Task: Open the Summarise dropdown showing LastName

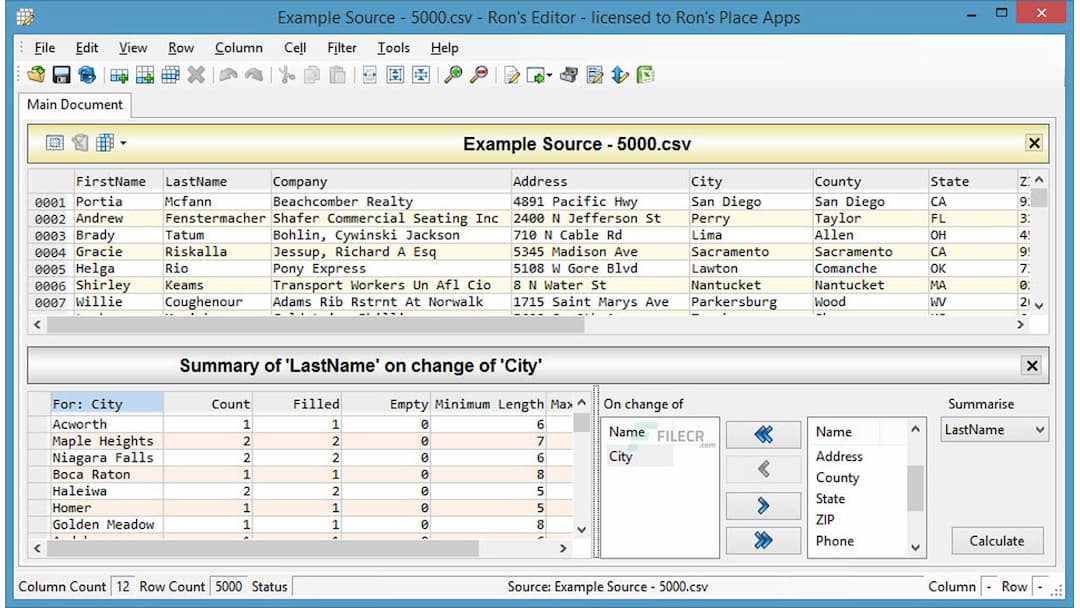Action: pos(994,429)
